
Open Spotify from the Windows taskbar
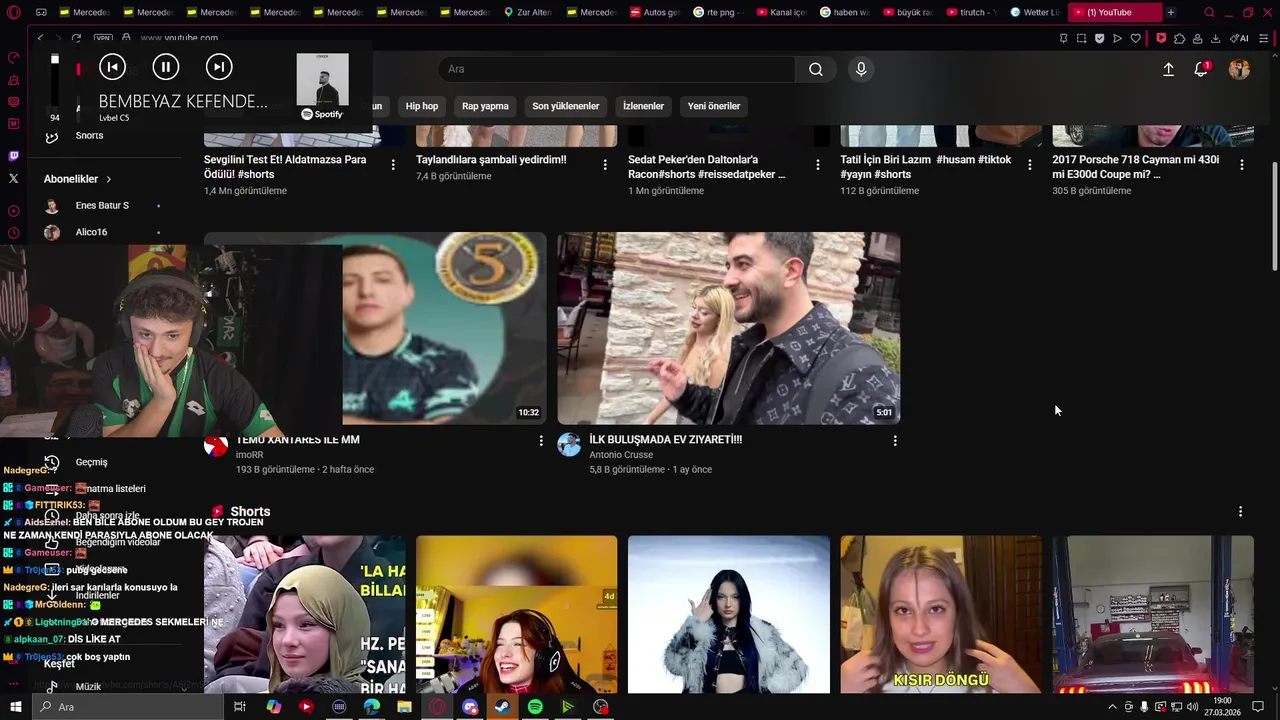(x=535, y=707)
